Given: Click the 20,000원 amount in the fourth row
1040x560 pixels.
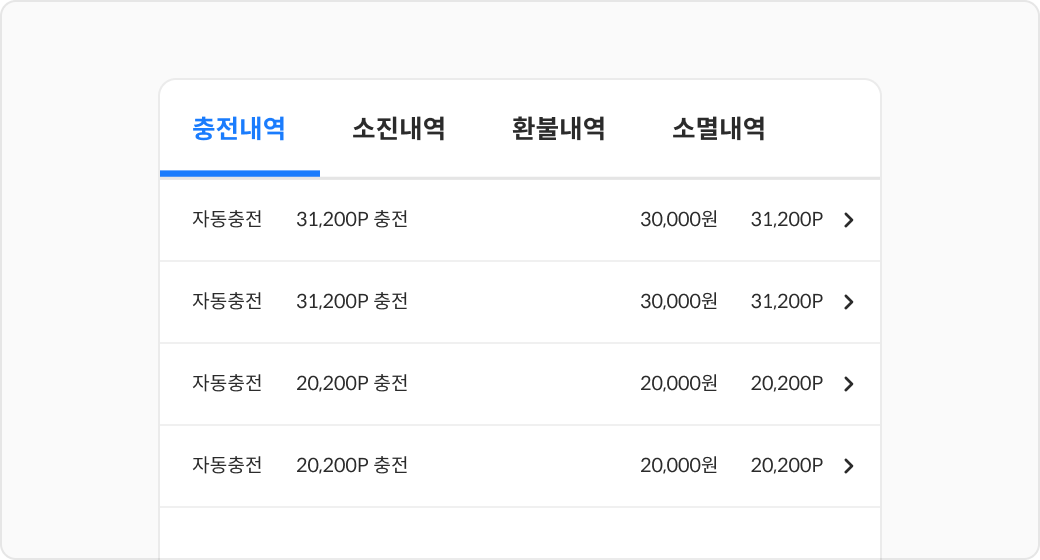Looking at the screenshot, I should [679, 466].
